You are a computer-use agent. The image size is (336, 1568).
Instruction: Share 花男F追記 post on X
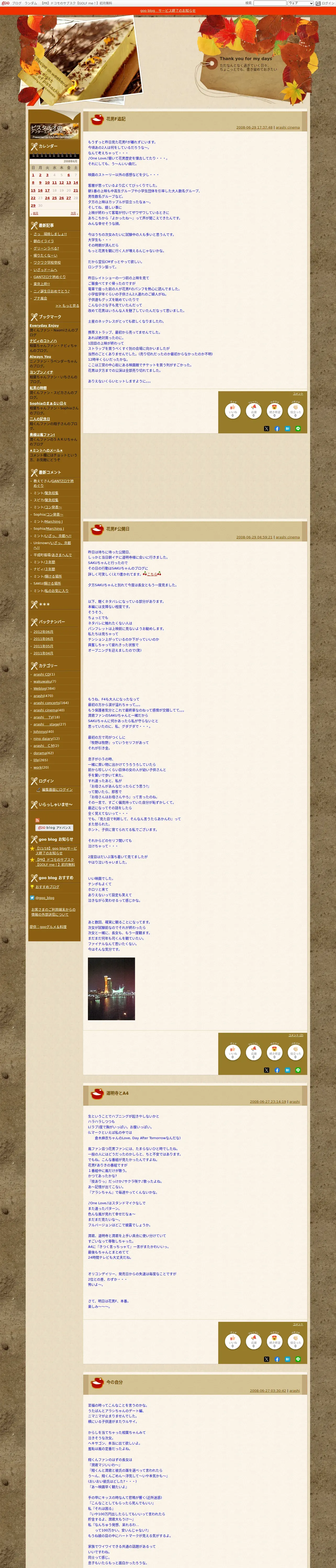click(x=266, y=429)
